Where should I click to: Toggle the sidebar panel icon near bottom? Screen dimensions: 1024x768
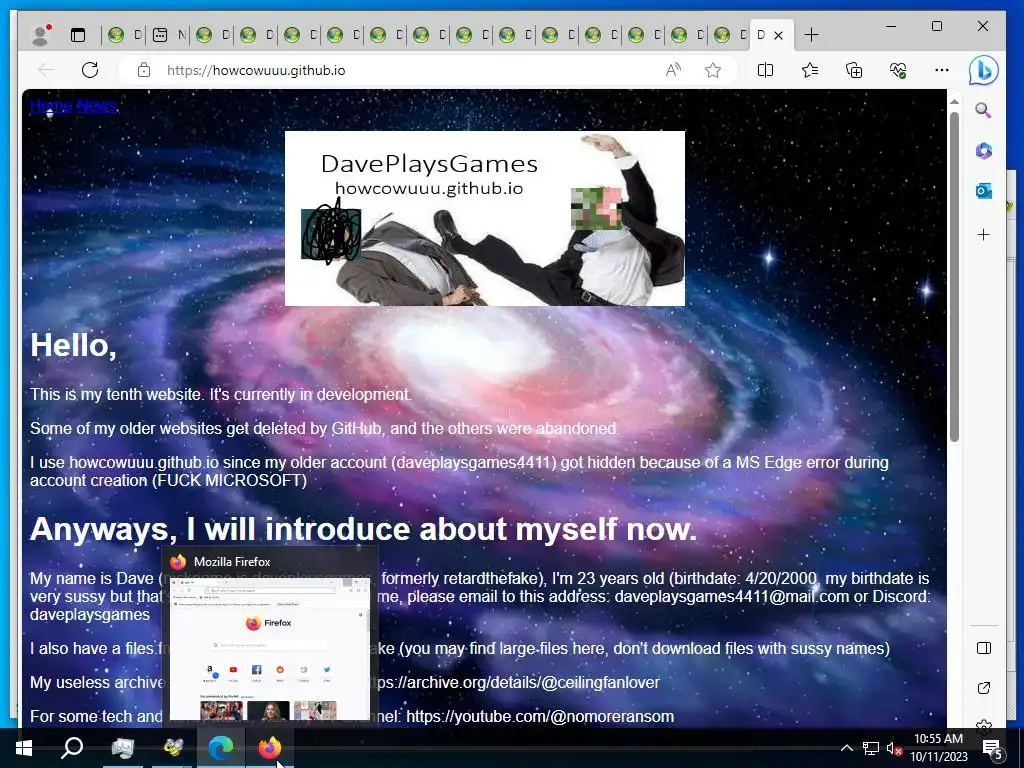coord(984,648)
